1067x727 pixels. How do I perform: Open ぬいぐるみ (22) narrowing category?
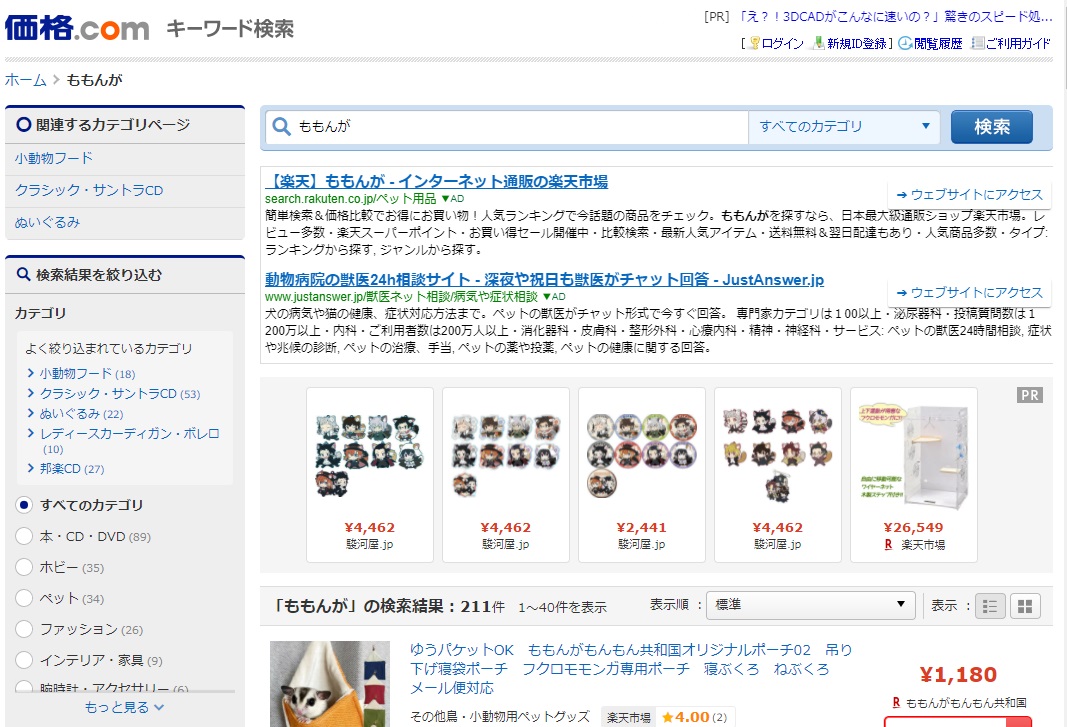pyautogui.click(x=81, y=413)
